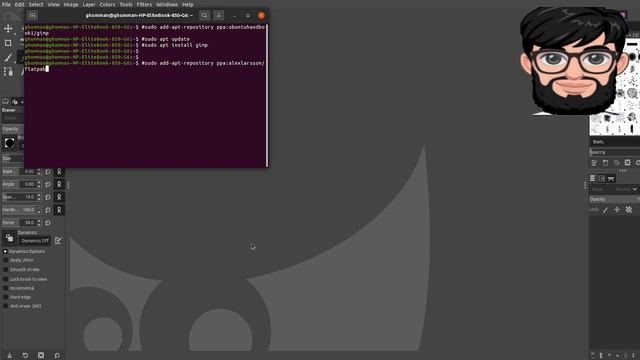Open the terminal hamburger menu
Screen dimensions: 640x360
coord(219,16)
